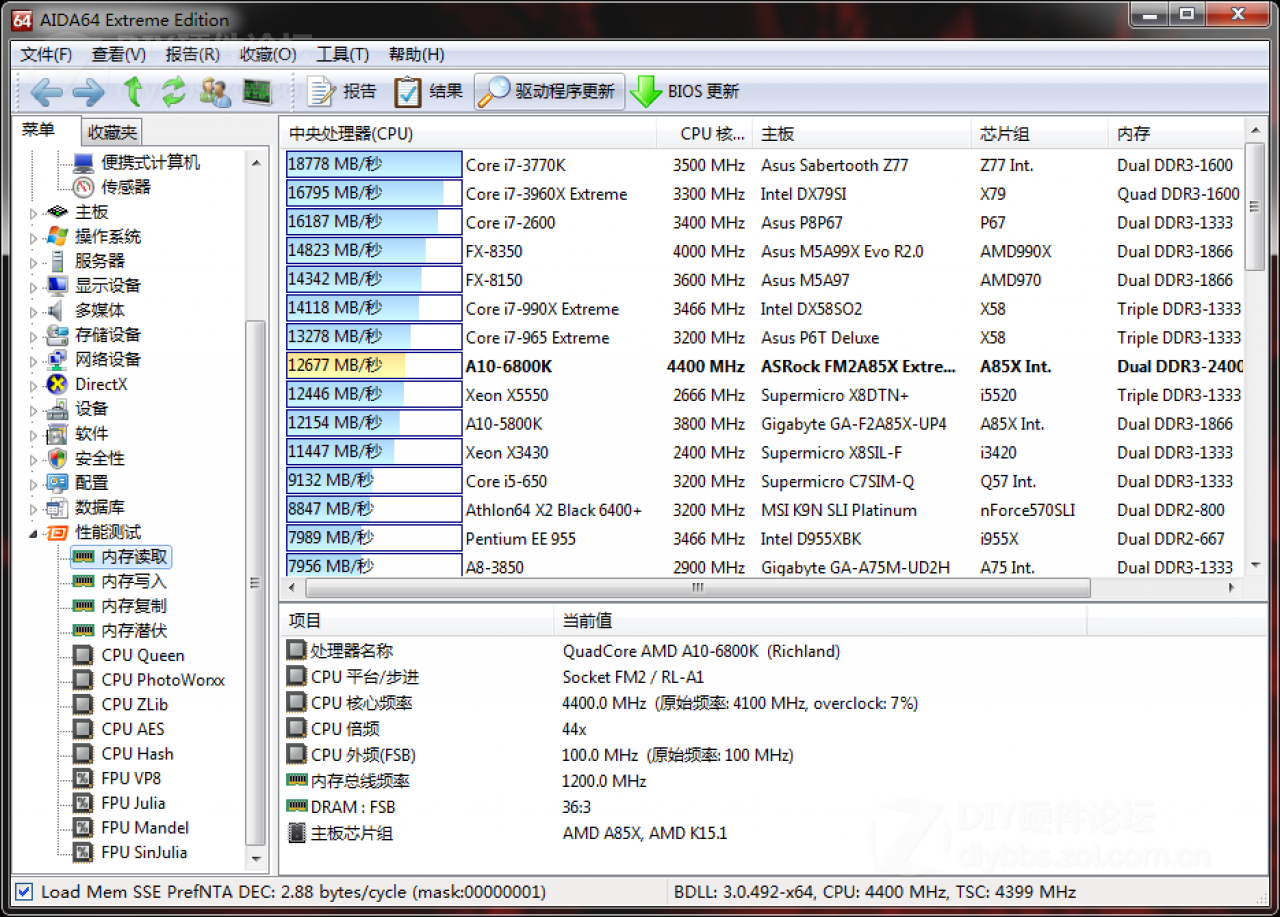Screen dimensions: 1280x917
Task: Click the CPU Queen chip icon
Action: pos(84,655)
